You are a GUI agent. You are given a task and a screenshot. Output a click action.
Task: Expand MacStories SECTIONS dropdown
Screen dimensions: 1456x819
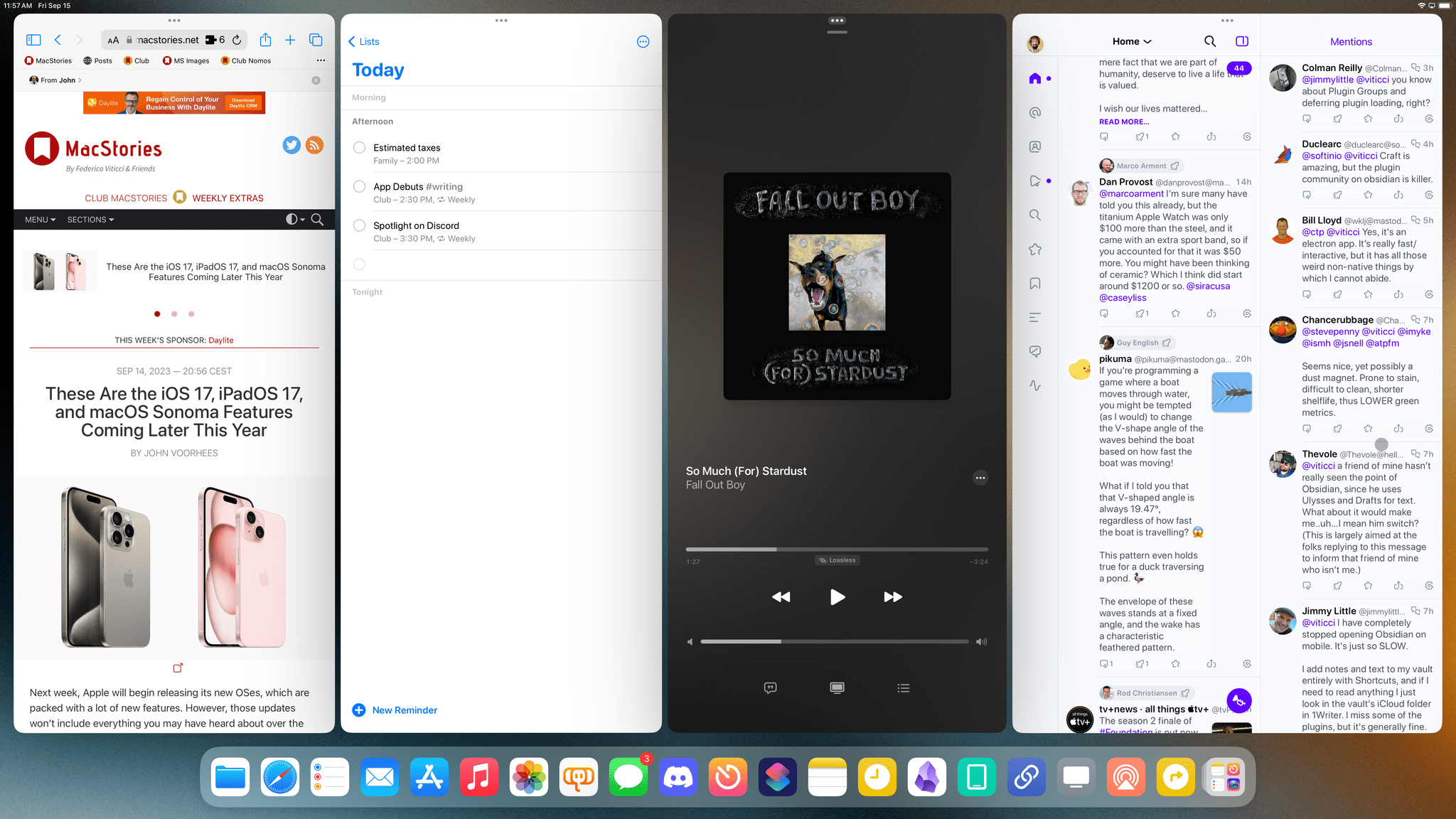90,220
